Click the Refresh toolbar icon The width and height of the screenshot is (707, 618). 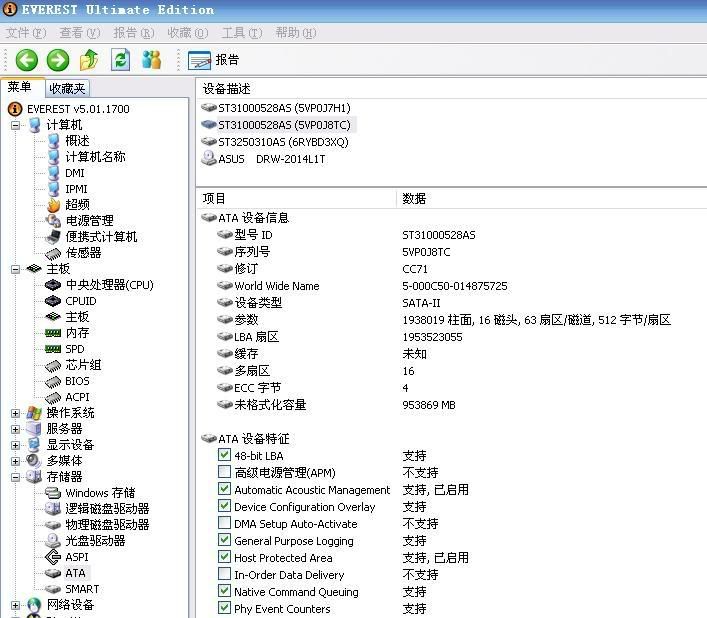click(x=121, y=60)
